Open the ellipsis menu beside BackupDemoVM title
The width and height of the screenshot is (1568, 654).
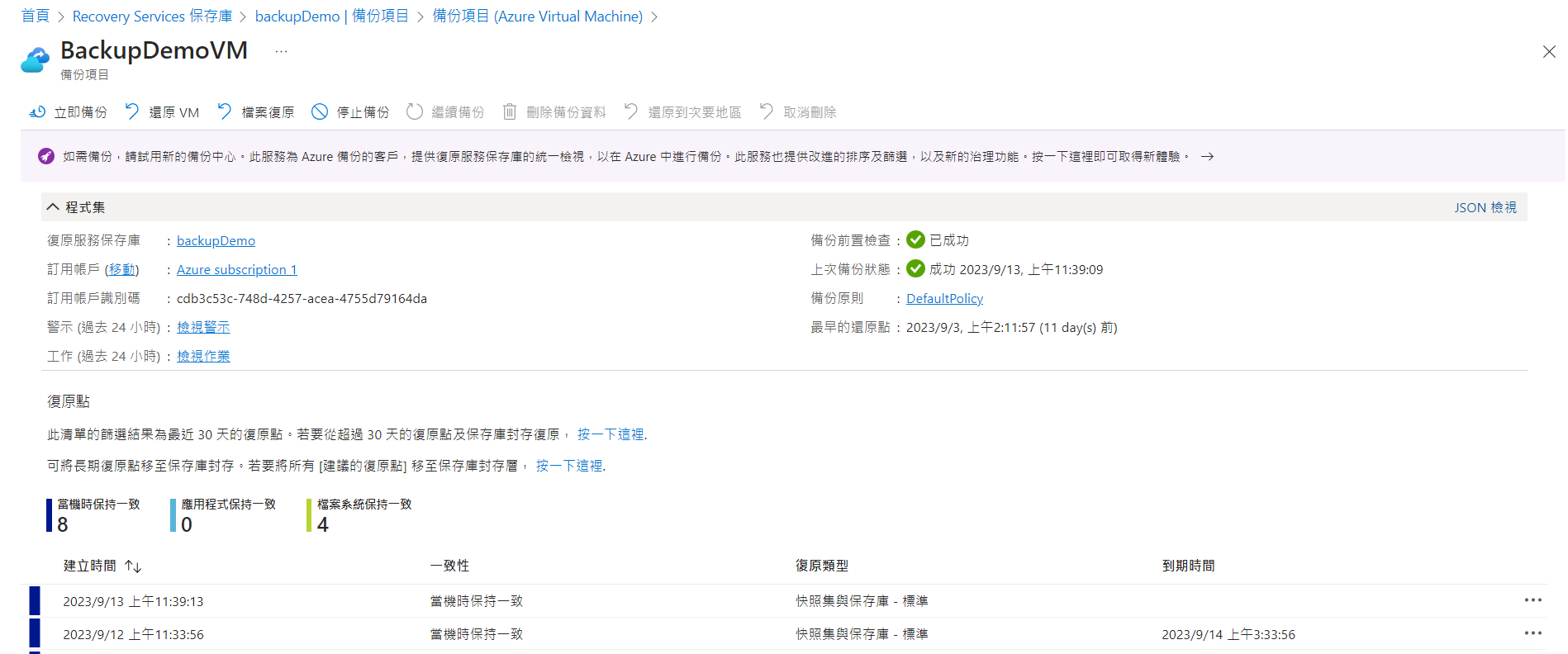point(282,51)
